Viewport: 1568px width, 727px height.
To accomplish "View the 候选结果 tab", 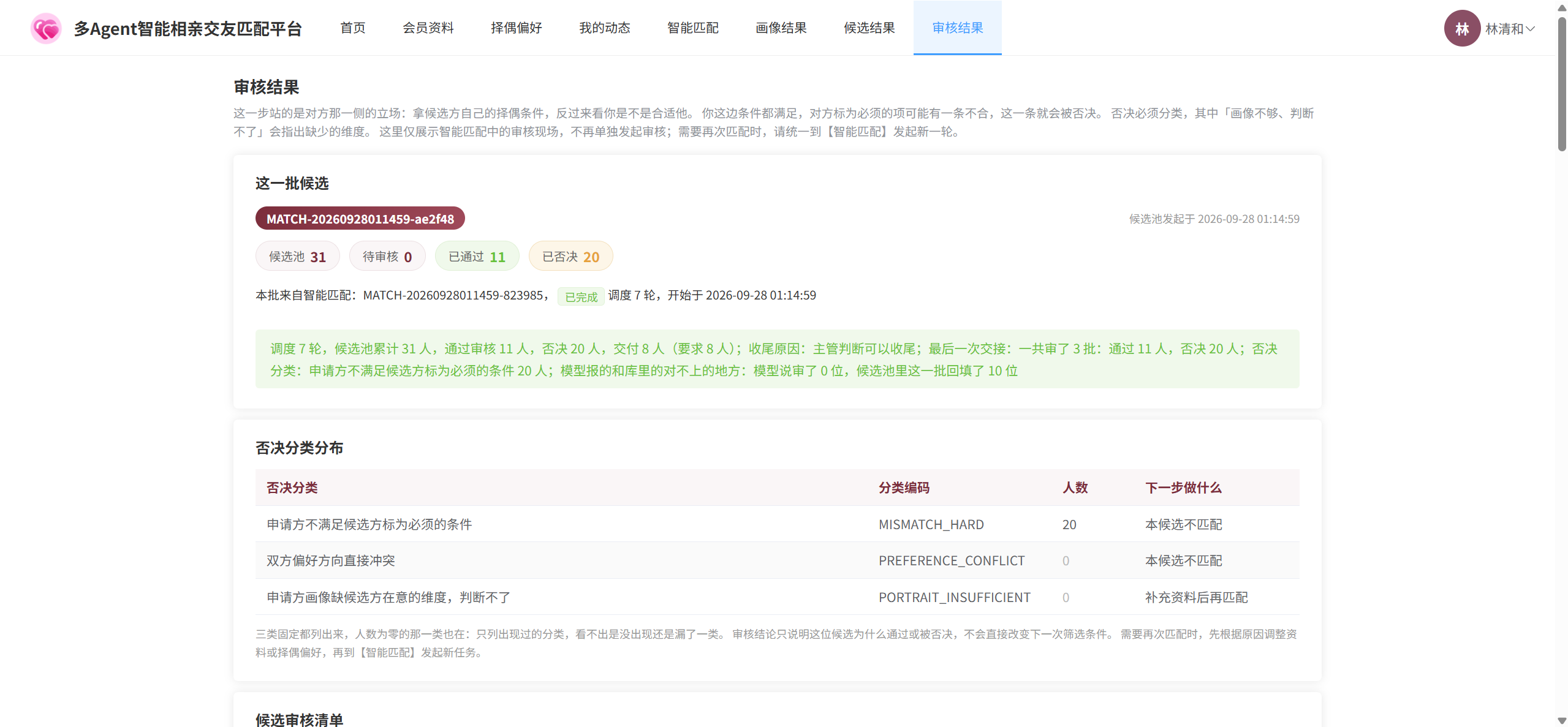I will (869, 28).
